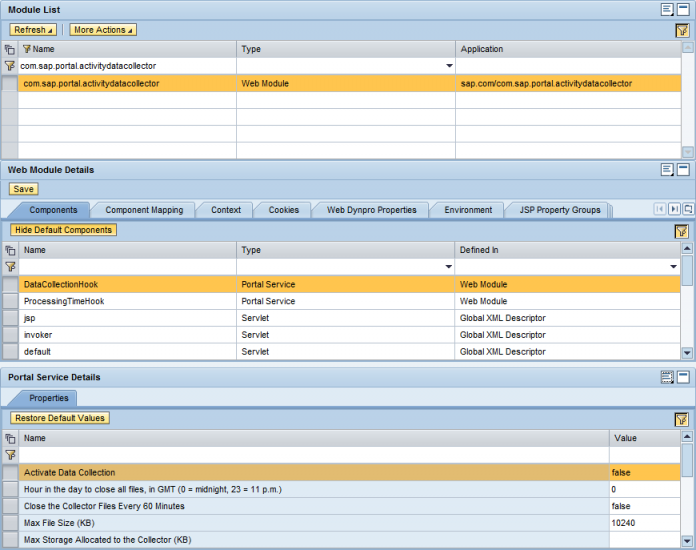Open Type filter dropdown in Module List
This screenshot has height=550, width=696.
coord(449,66)
